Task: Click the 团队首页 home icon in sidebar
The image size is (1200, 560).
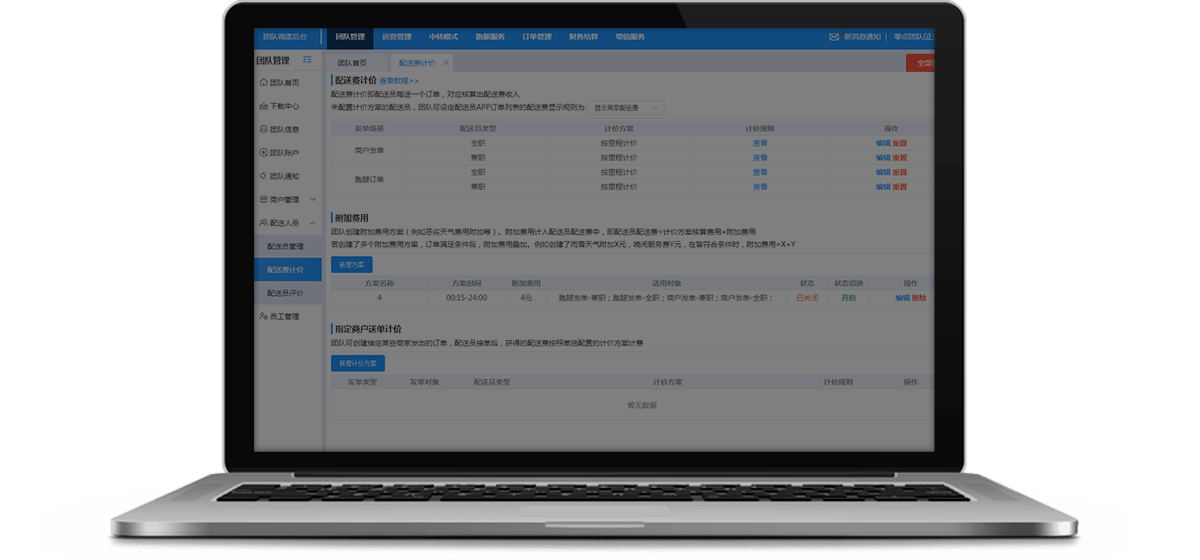Action: click(x=262, y=83)
